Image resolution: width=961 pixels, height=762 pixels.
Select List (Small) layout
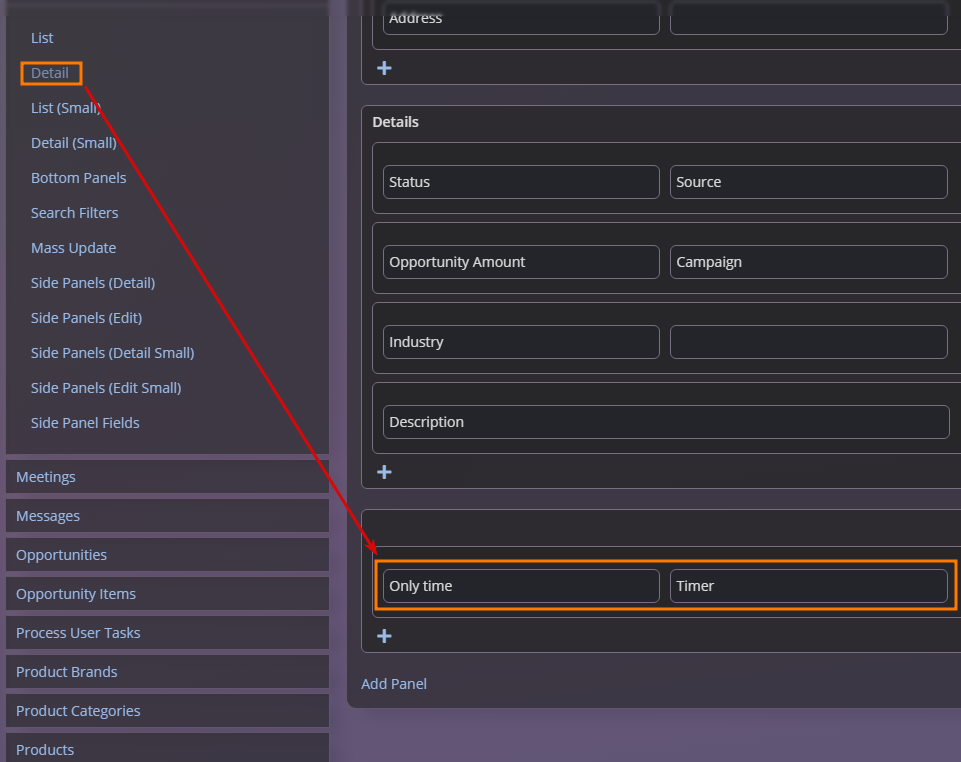[66, 108]
